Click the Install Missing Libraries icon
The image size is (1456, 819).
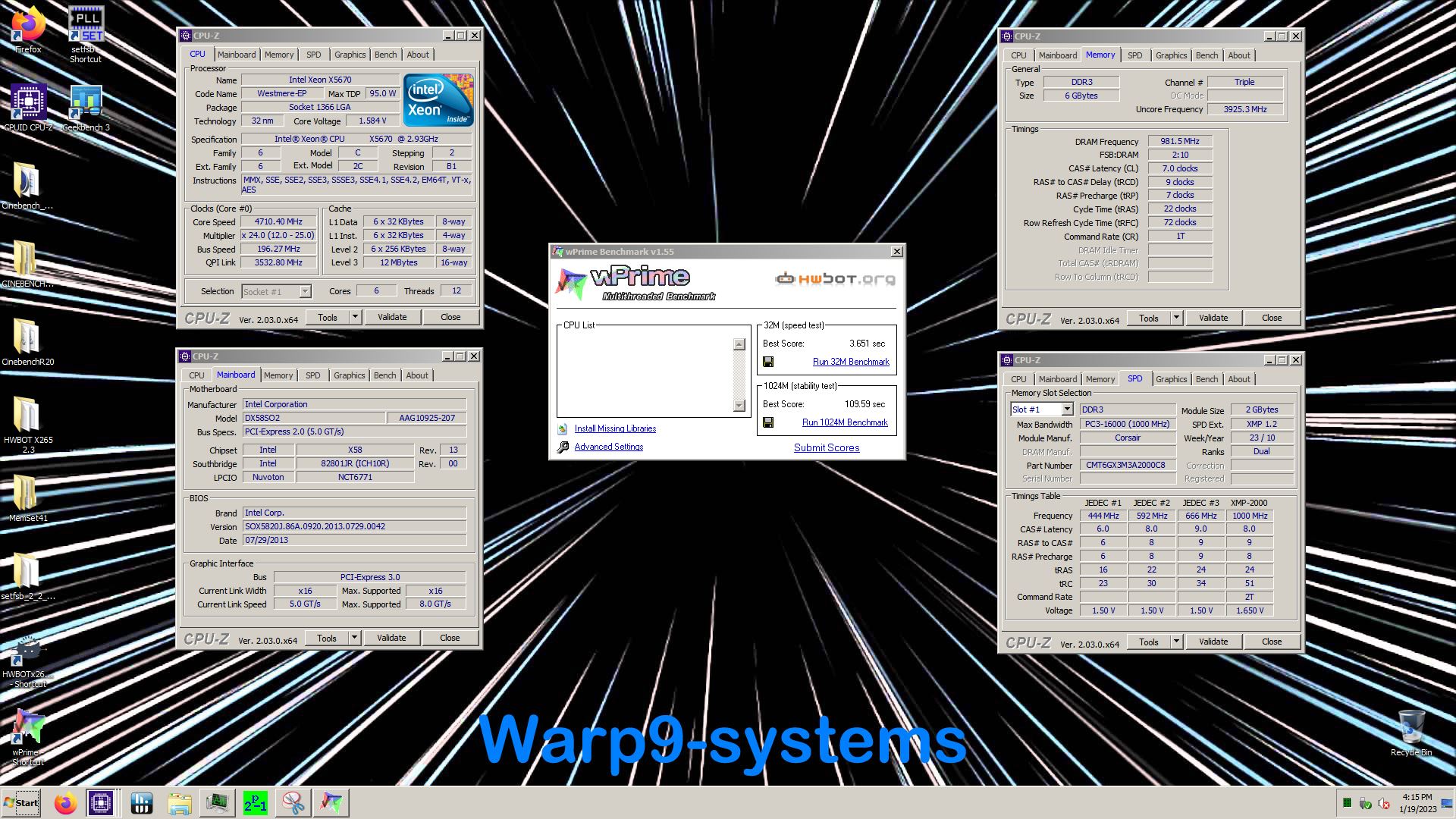point(563,429)
